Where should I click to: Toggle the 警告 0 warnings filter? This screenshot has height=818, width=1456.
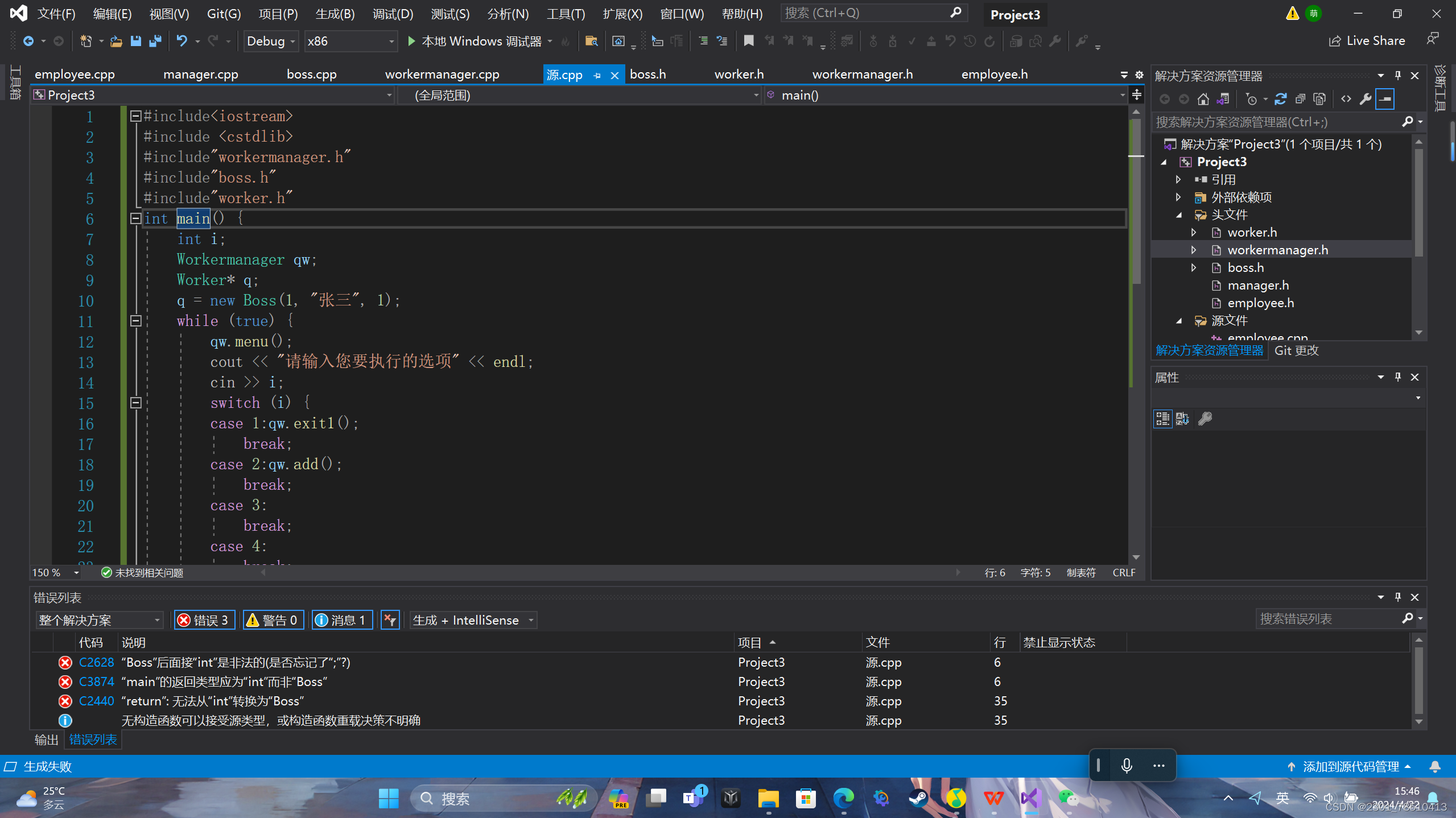(x=273, y=620)
